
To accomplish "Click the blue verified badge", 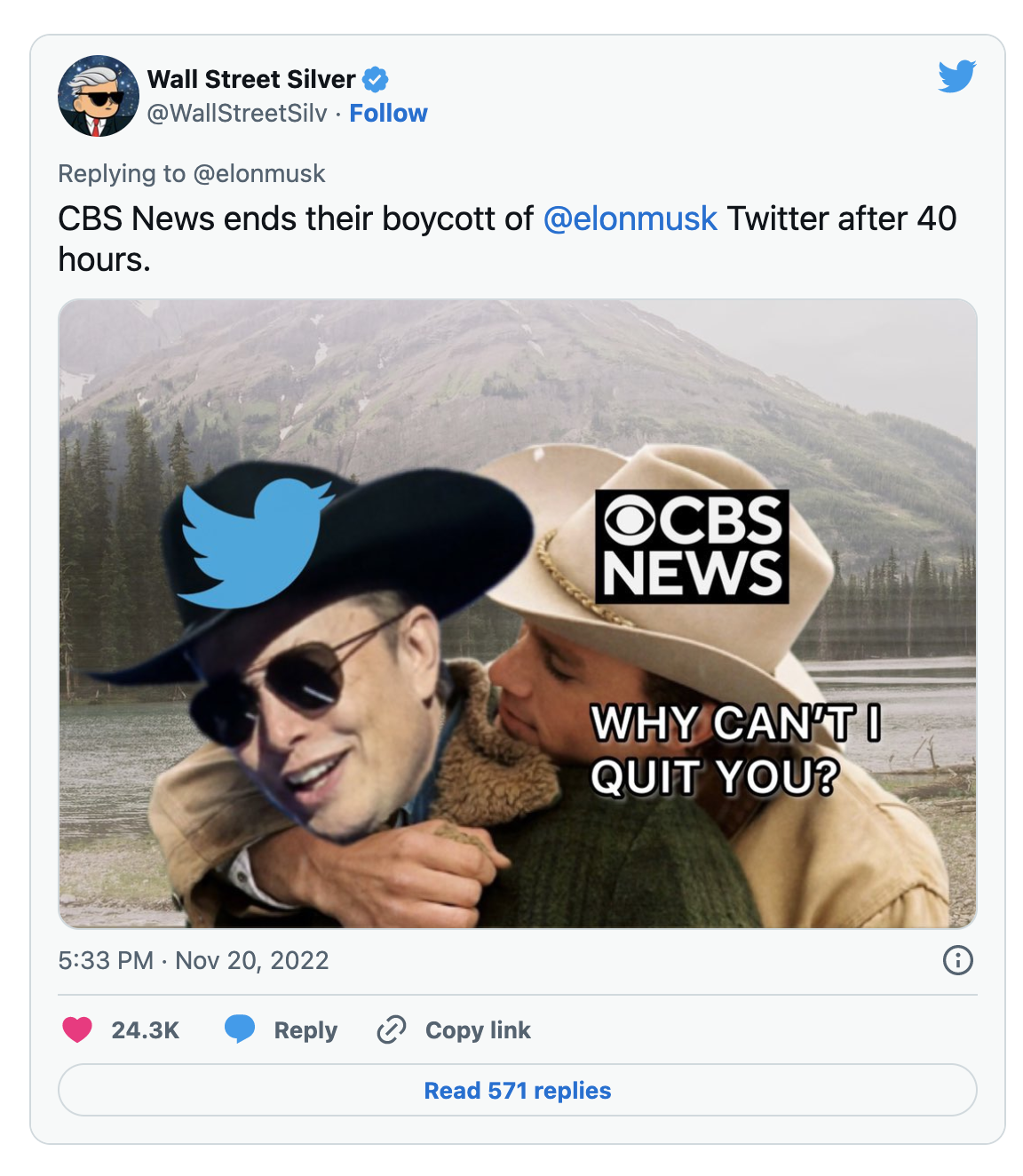I will 376,80.
